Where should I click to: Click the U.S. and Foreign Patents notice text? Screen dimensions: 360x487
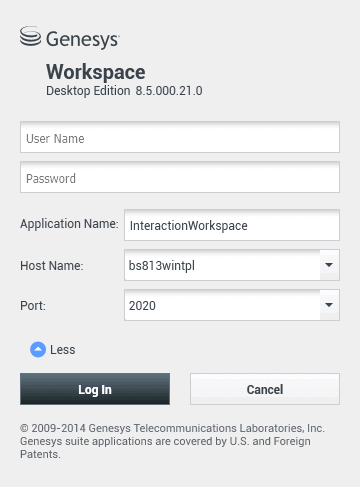tap(165, 448)
